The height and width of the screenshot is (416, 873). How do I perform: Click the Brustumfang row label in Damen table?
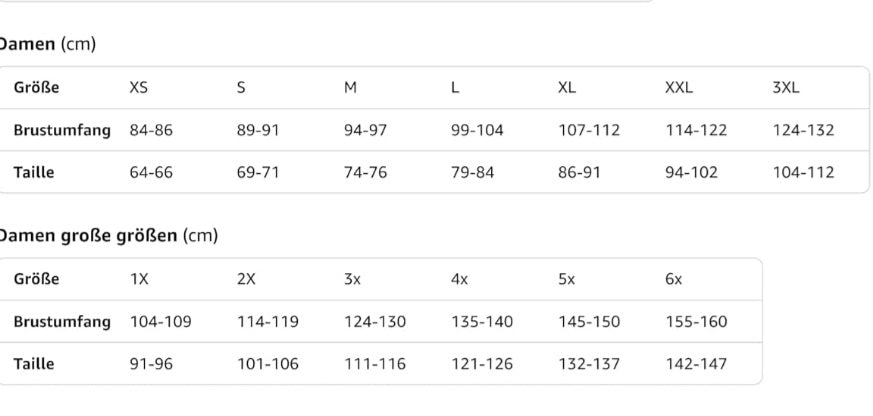(62, 130)
